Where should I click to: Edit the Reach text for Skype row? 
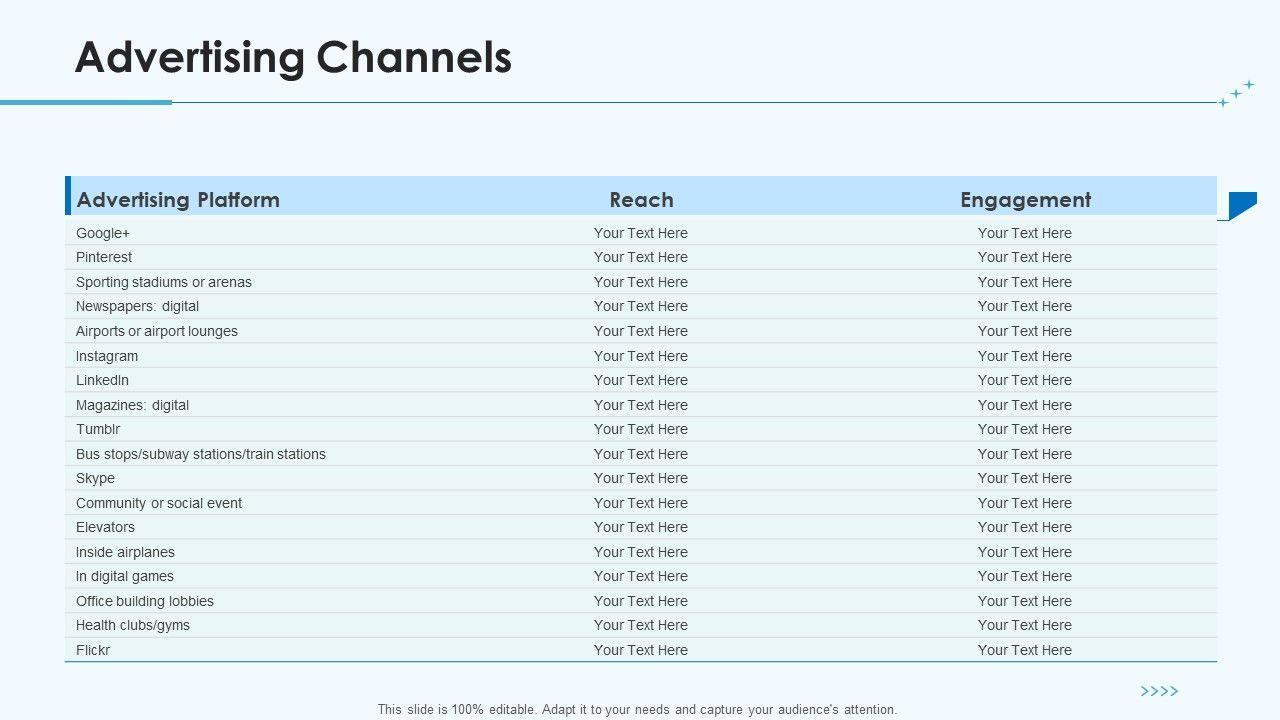(x=641, y=478)
